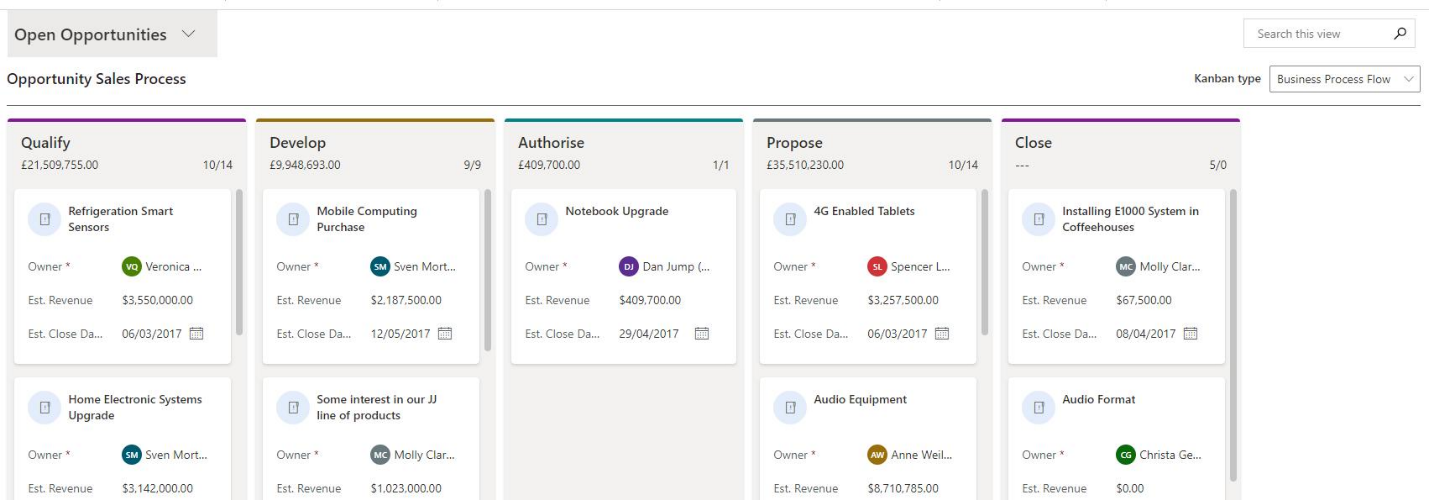Click Anne Weil owner avatar AW
This screenshot has width=1429, height=500.
pos(877,455)
